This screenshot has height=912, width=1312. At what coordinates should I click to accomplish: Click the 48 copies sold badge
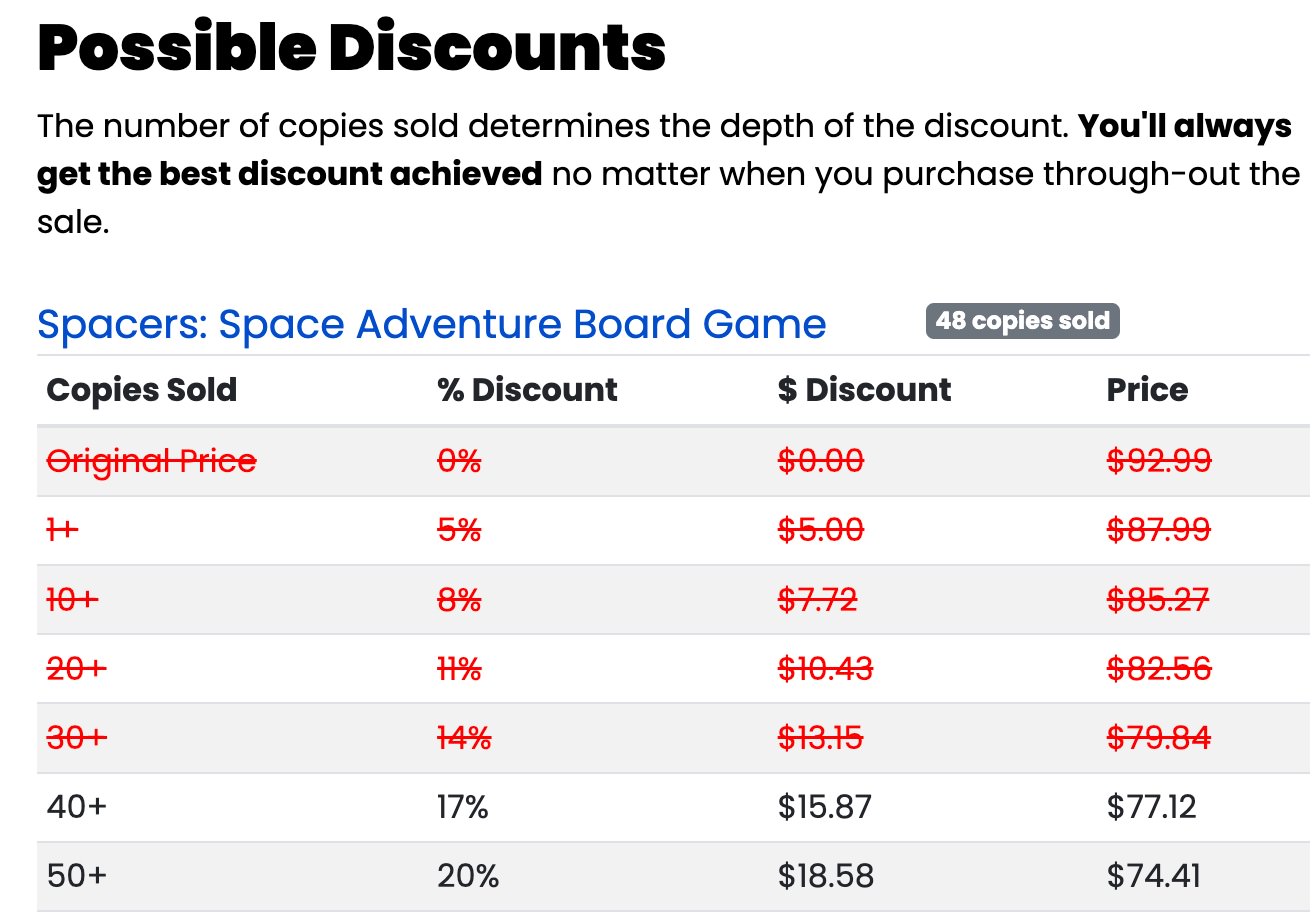coord(1022,321)
